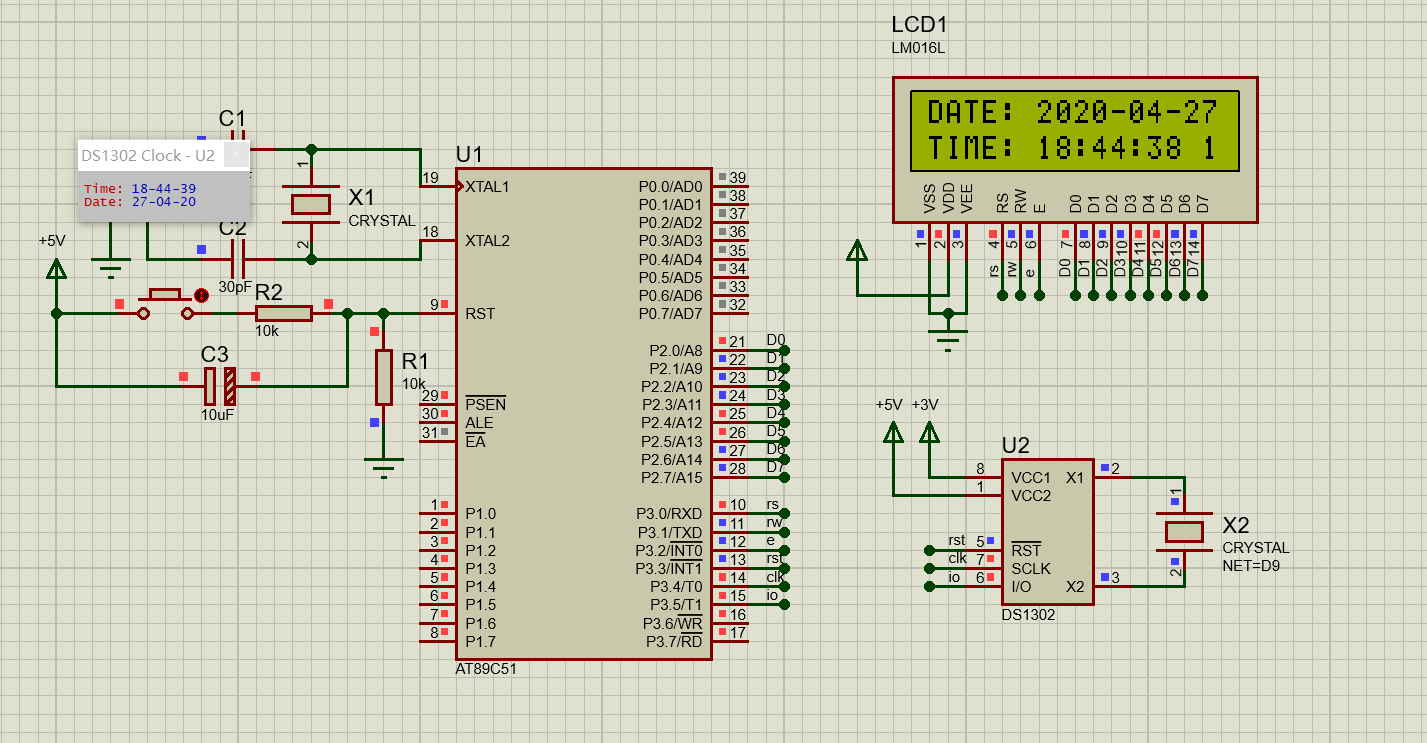Click pin number 19 at XTAL1

pyautogui.click(x=430, y=178)
